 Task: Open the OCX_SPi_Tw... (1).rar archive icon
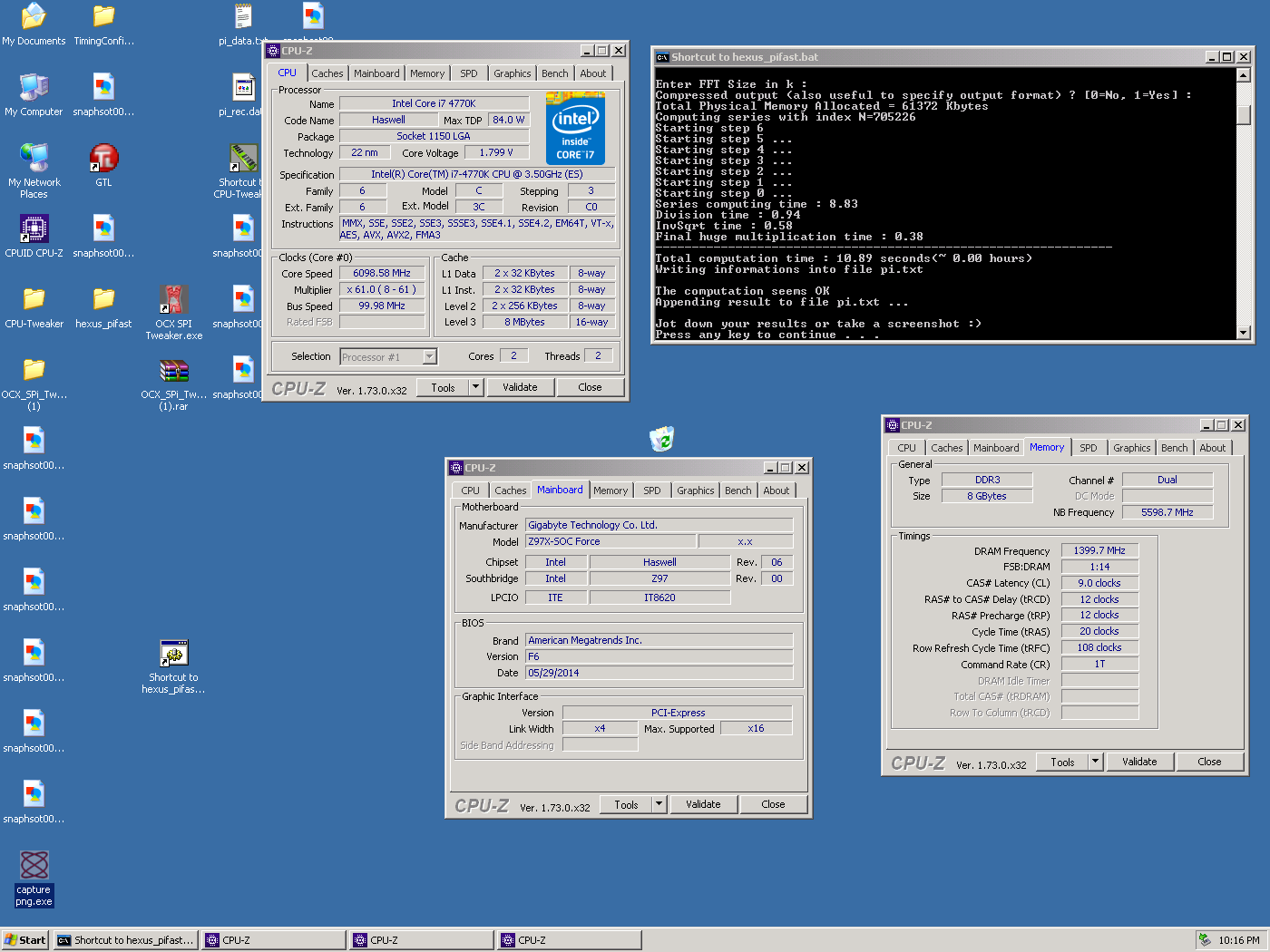[173, 384]
